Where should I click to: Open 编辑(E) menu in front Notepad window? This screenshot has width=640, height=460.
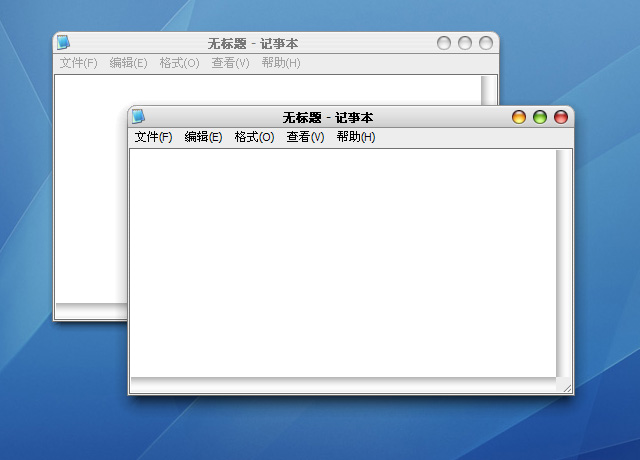pos(203,137)
